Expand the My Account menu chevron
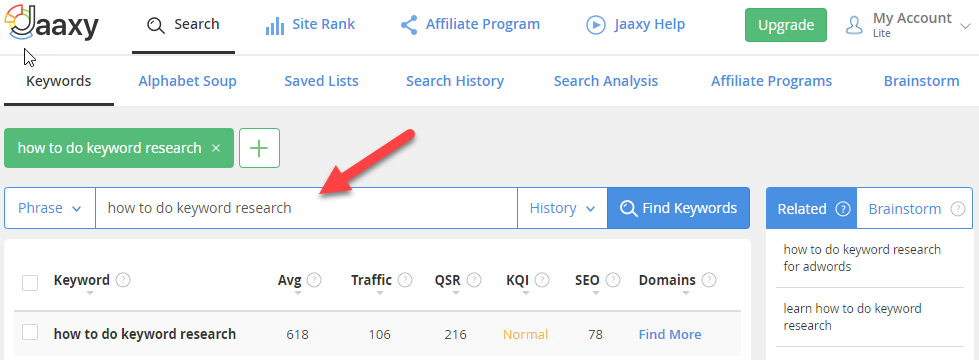 966,25
